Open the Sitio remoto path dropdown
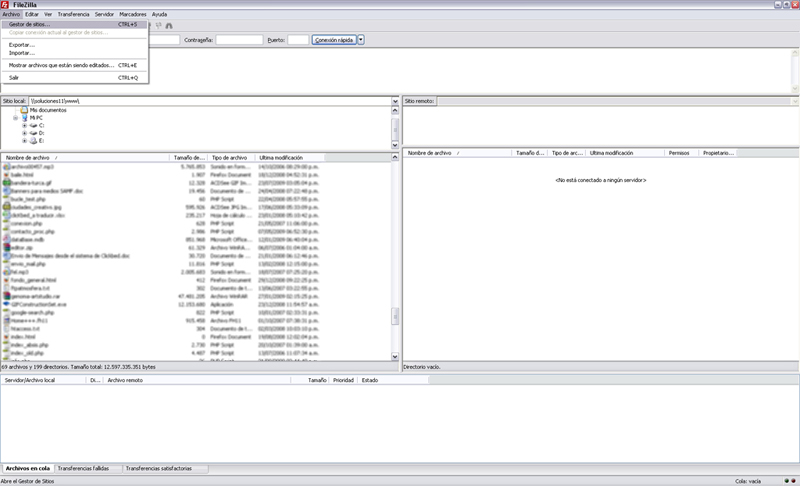The width and height of the screenshot is (800, 486). tap(795, 101)
